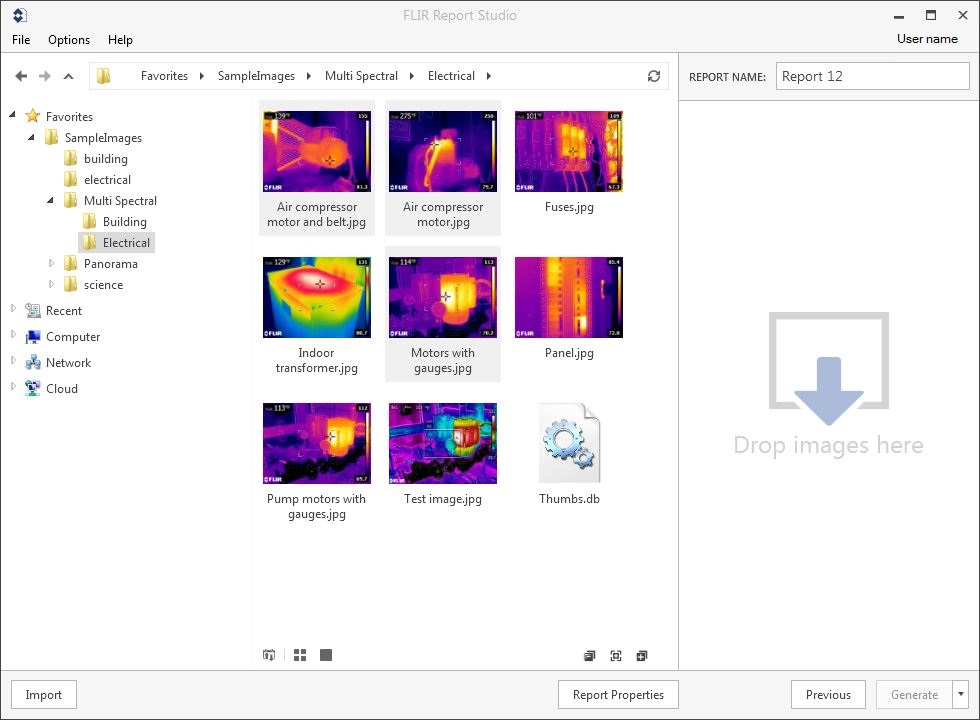
Task: Select the Fuses.jpg thumbnail
Action: 568,151
